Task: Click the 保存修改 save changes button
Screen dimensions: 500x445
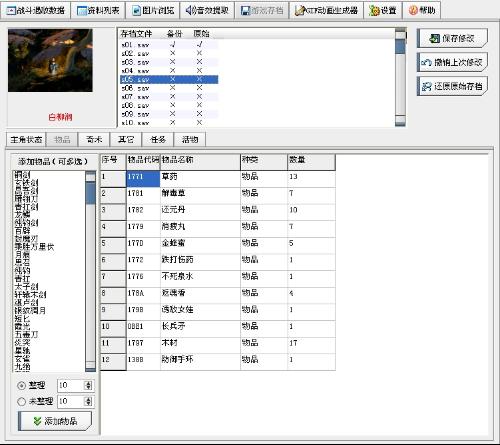Action: [452, 38]
